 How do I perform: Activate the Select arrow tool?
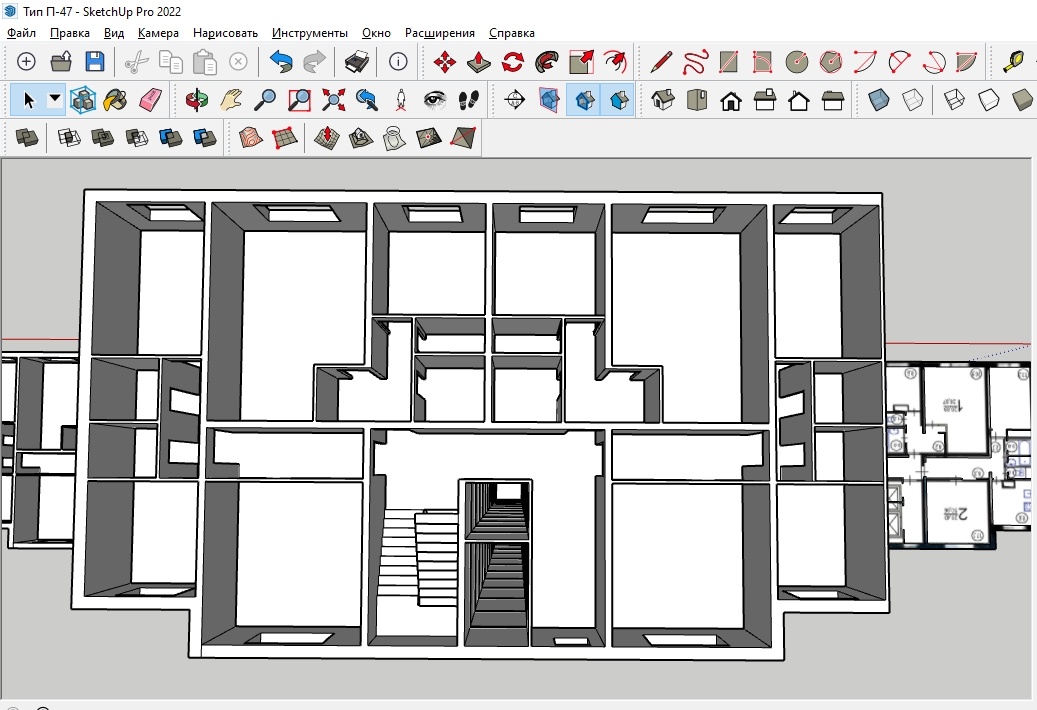(x=28, y=100)
